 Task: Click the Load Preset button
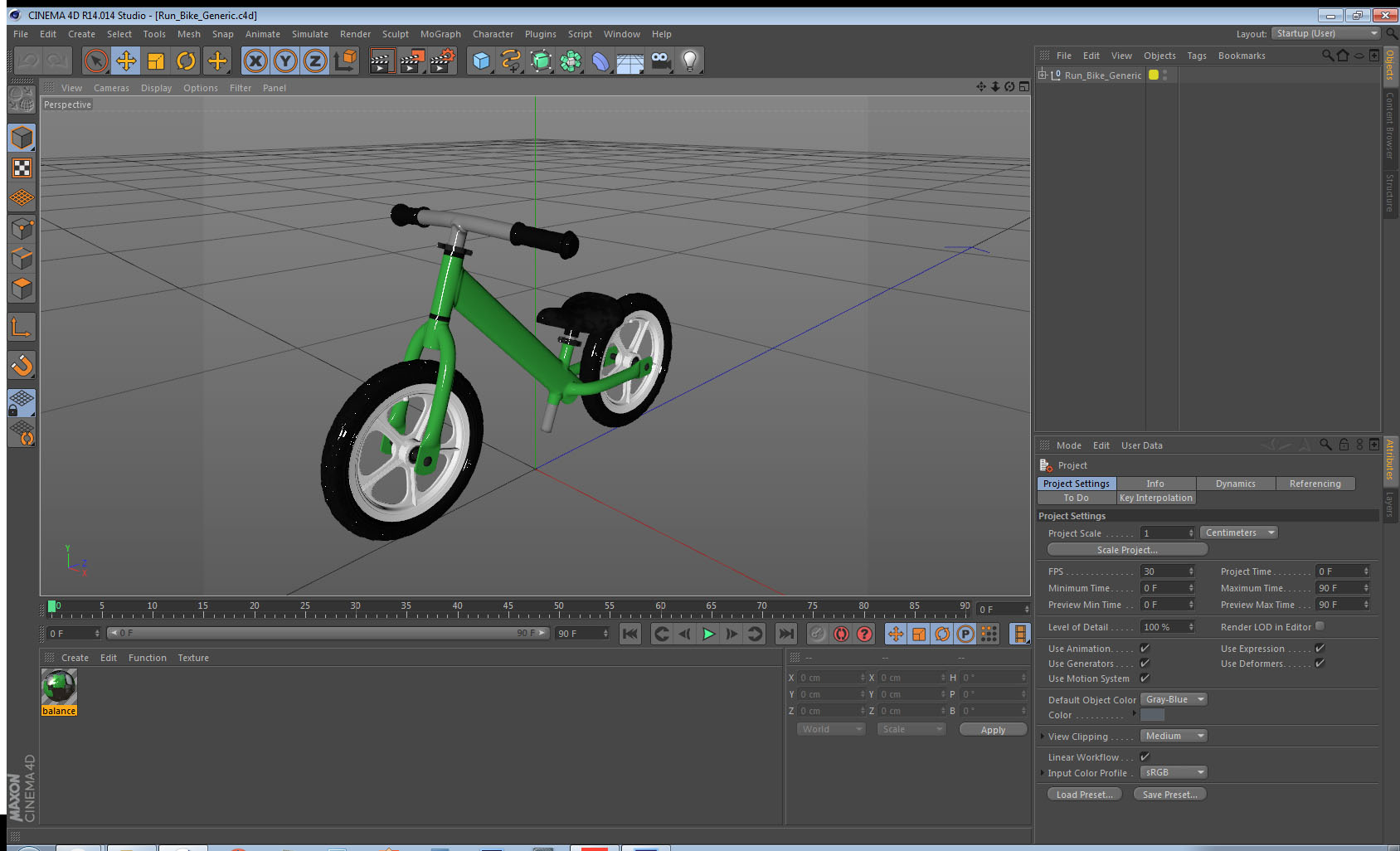click(1084, 795)
